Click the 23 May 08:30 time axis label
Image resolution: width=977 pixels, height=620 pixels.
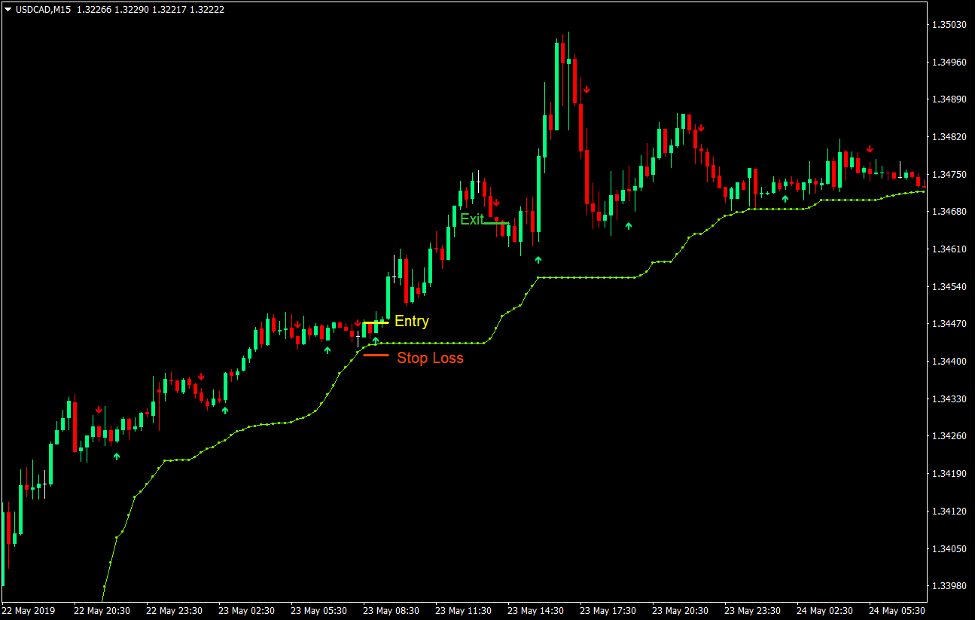click(x=392, y=608)
